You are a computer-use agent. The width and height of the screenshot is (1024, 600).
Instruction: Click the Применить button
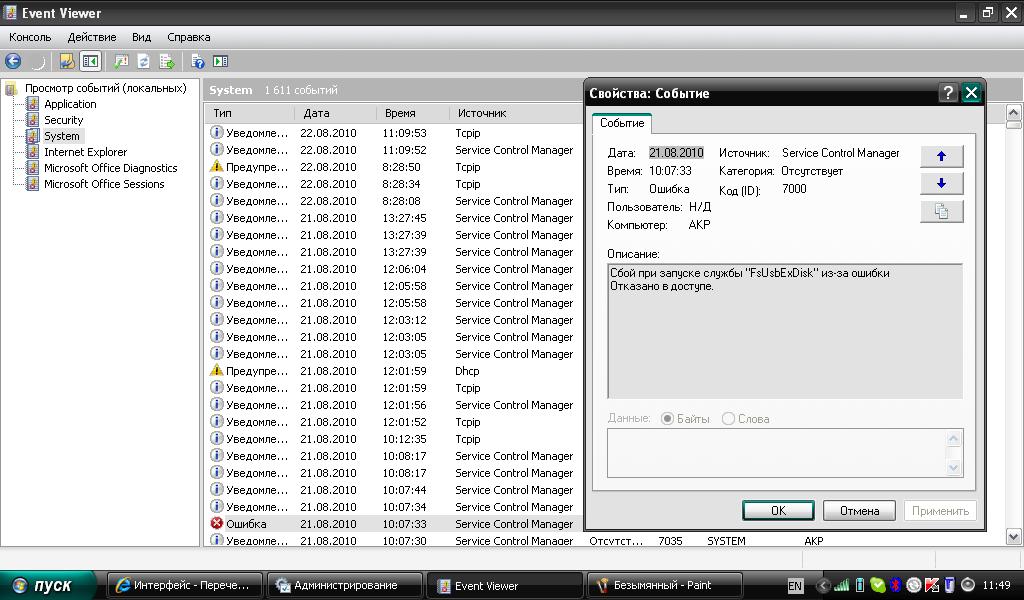pyautogui.click(x=940, y=511)
